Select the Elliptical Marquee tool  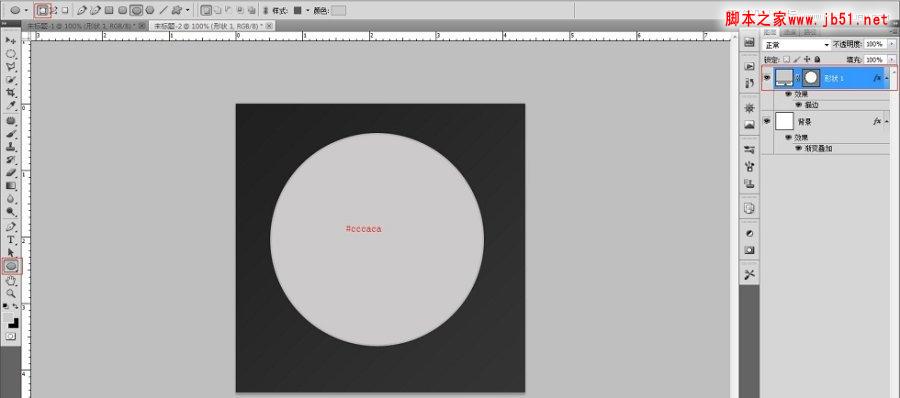10,53
